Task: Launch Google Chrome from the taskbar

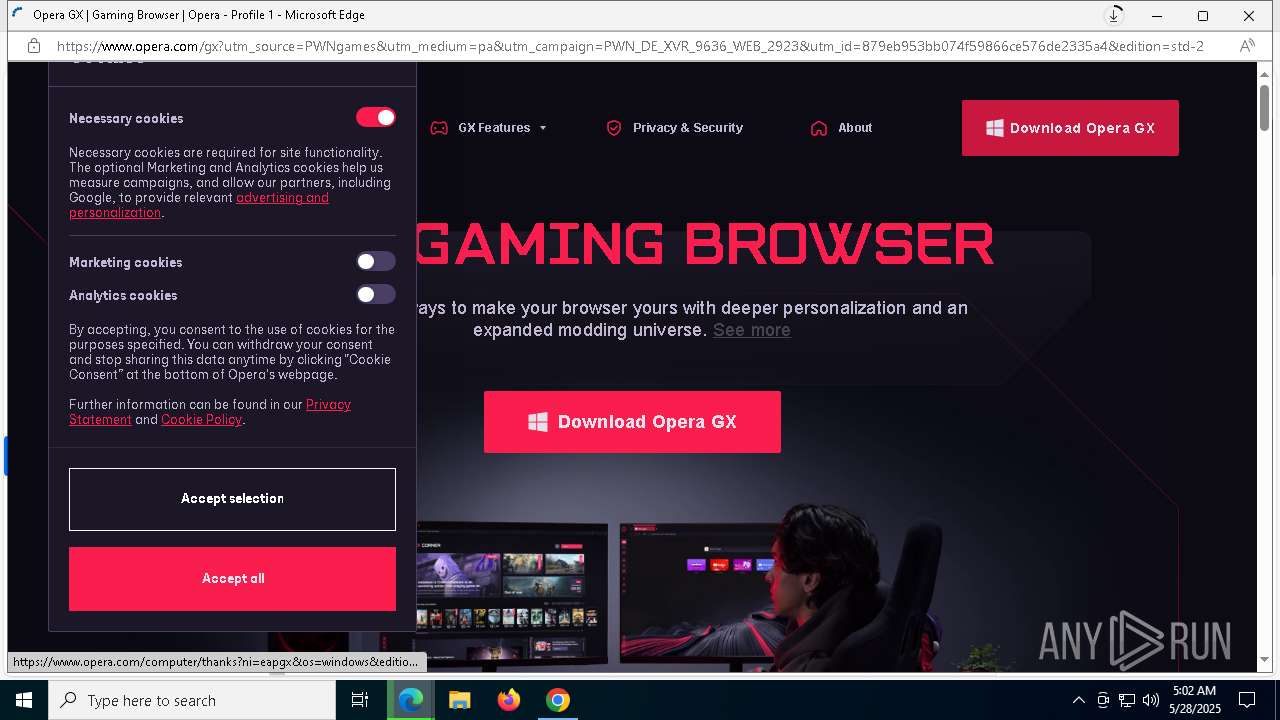Action: (x=558, y=700)
